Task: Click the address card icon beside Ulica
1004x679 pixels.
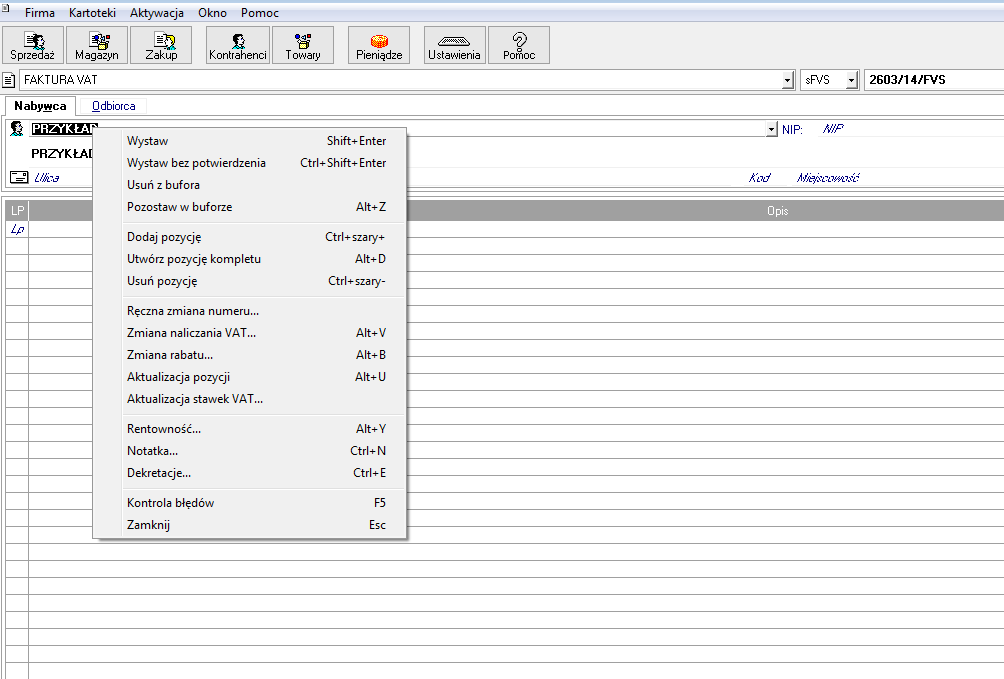Action: [x=19, y=178]
